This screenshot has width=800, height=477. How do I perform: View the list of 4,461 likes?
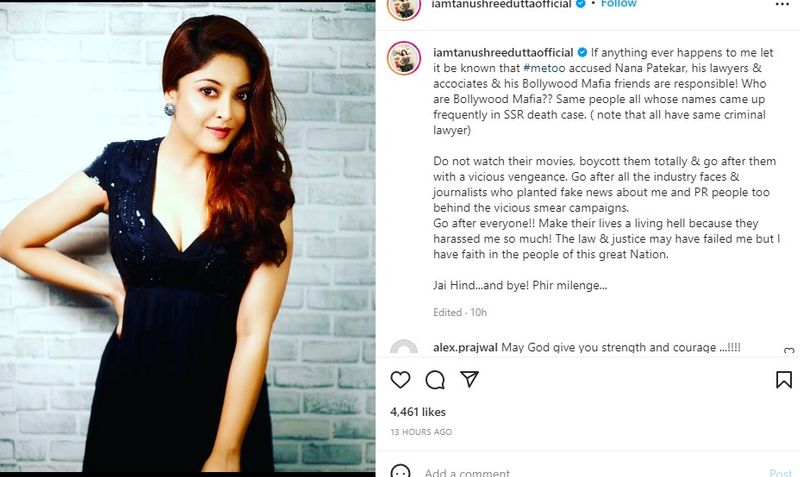coord(418,411)
